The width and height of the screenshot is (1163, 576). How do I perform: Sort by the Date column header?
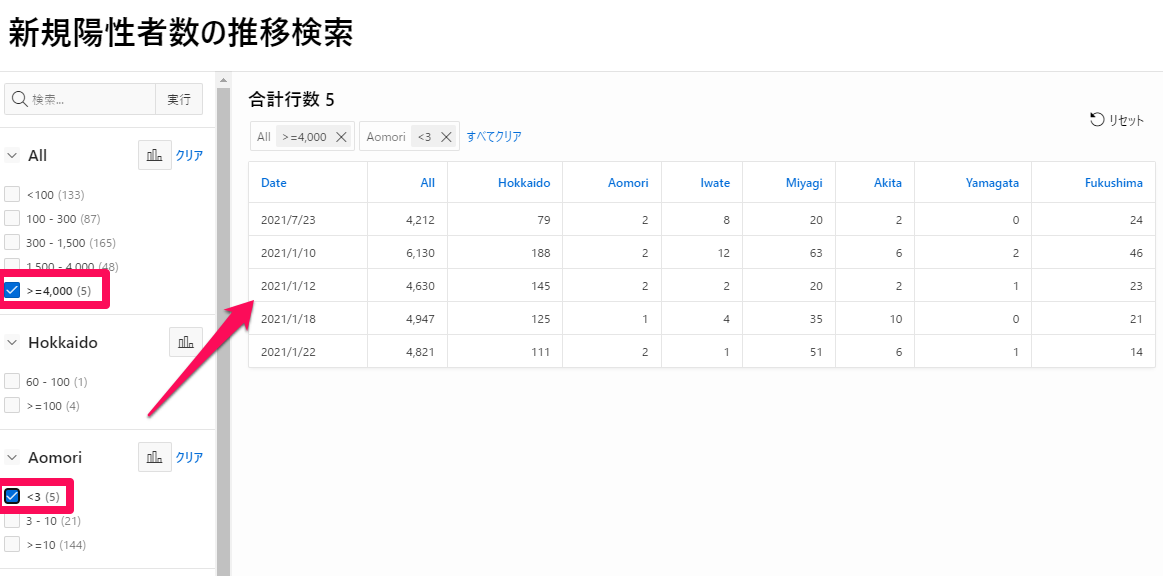click(x=274, y=182)
